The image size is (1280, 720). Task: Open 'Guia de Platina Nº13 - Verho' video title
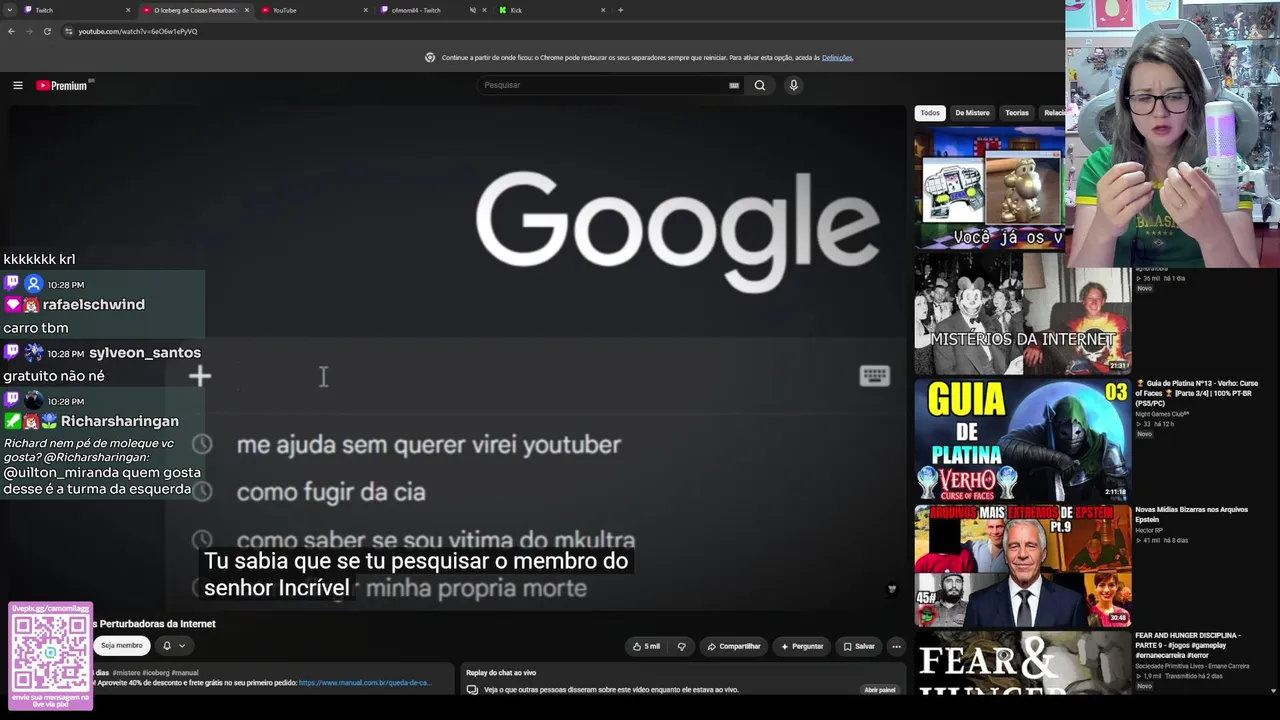(1196, 393)
